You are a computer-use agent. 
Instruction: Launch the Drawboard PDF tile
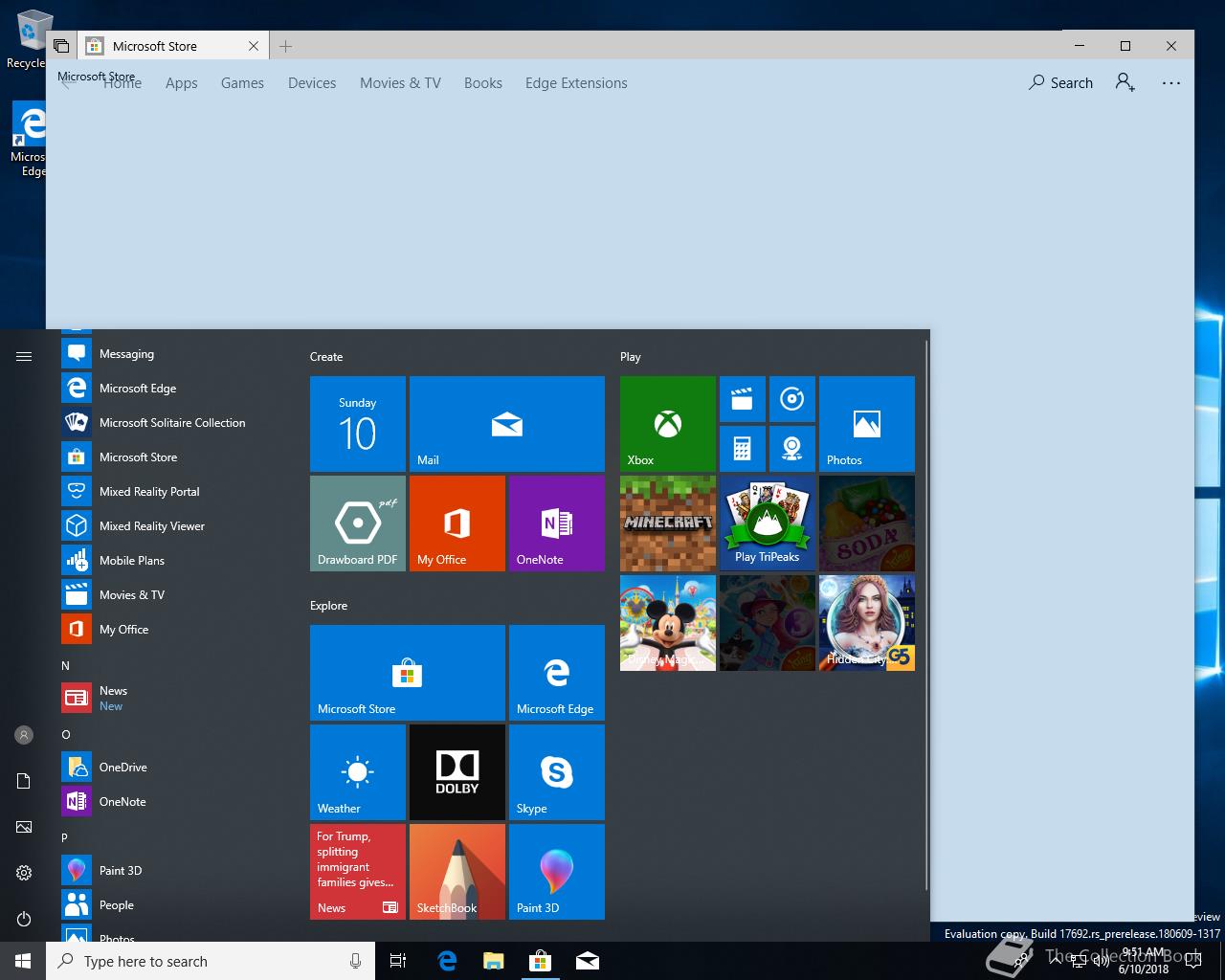(x=358, y=523)
